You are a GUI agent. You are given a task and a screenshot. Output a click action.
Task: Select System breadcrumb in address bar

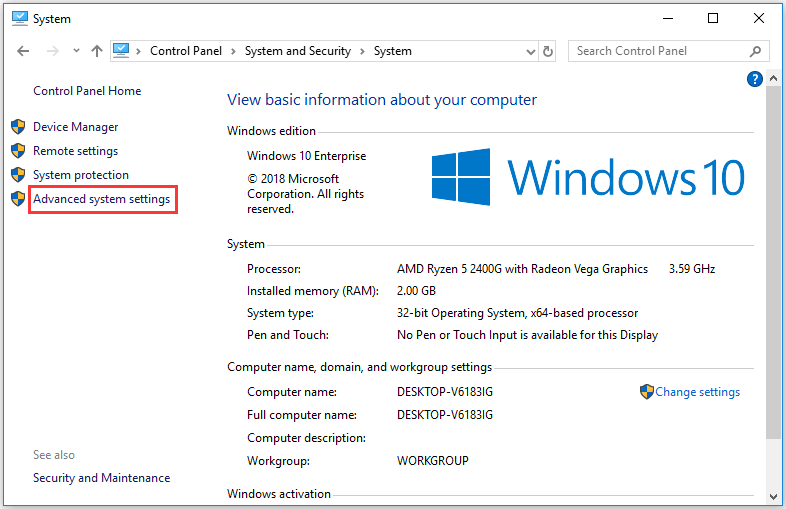click(x=392, y=51)
